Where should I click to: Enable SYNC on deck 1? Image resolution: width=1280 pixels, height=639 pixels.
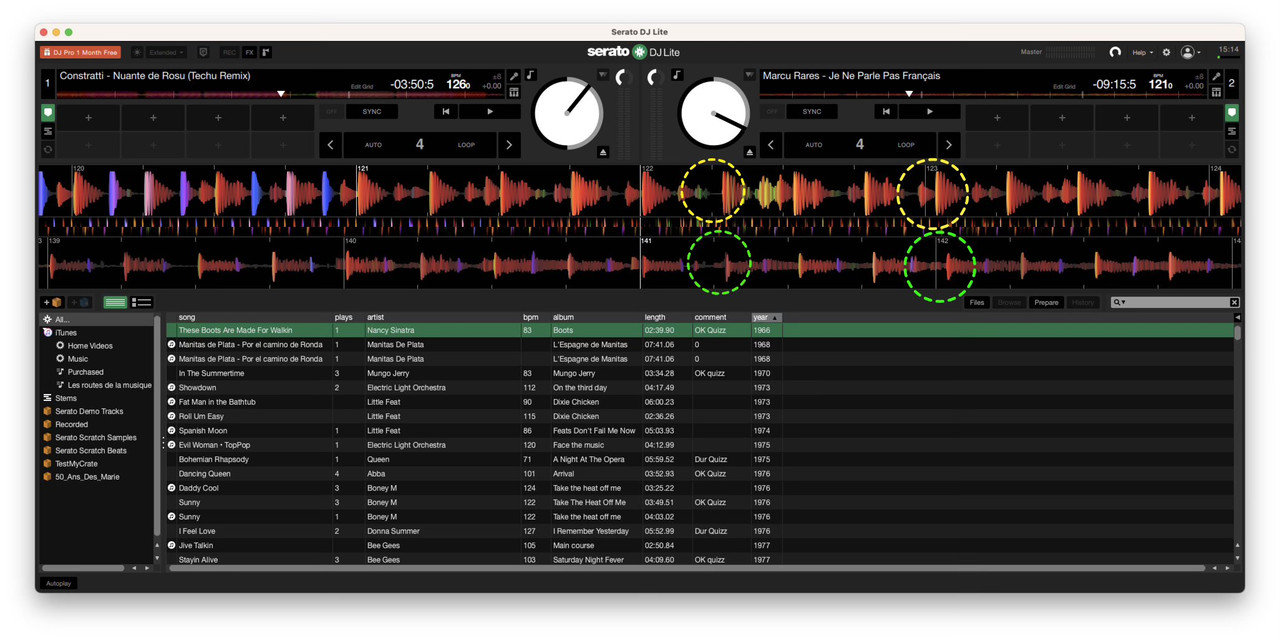point(372,112)
